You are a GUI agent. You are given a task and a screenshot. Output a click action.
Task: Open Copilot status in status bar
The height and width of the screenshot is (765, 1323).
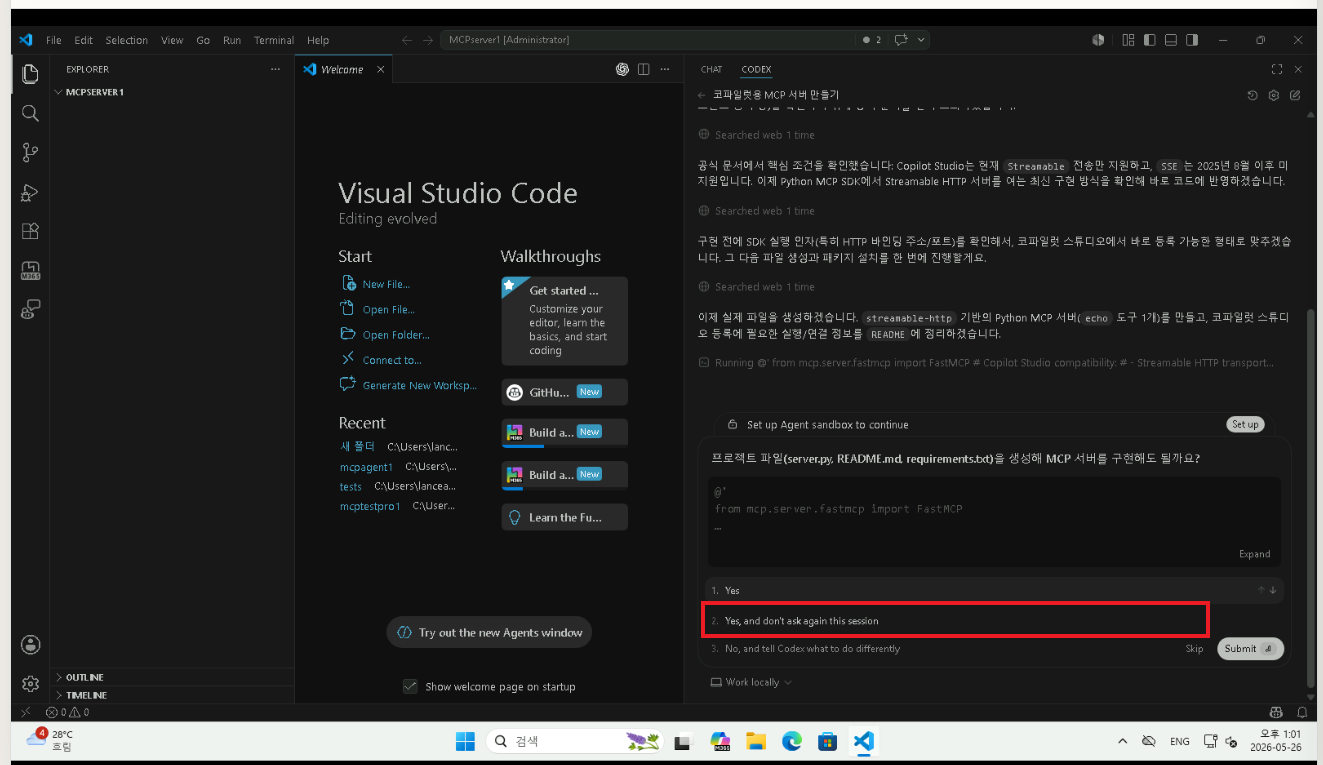(1276, 712)
